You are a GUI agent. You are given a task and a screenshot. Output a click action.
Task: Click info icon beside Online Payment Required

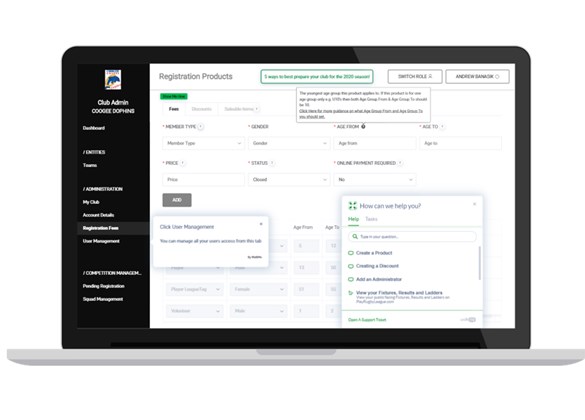[x=400, y=163]
